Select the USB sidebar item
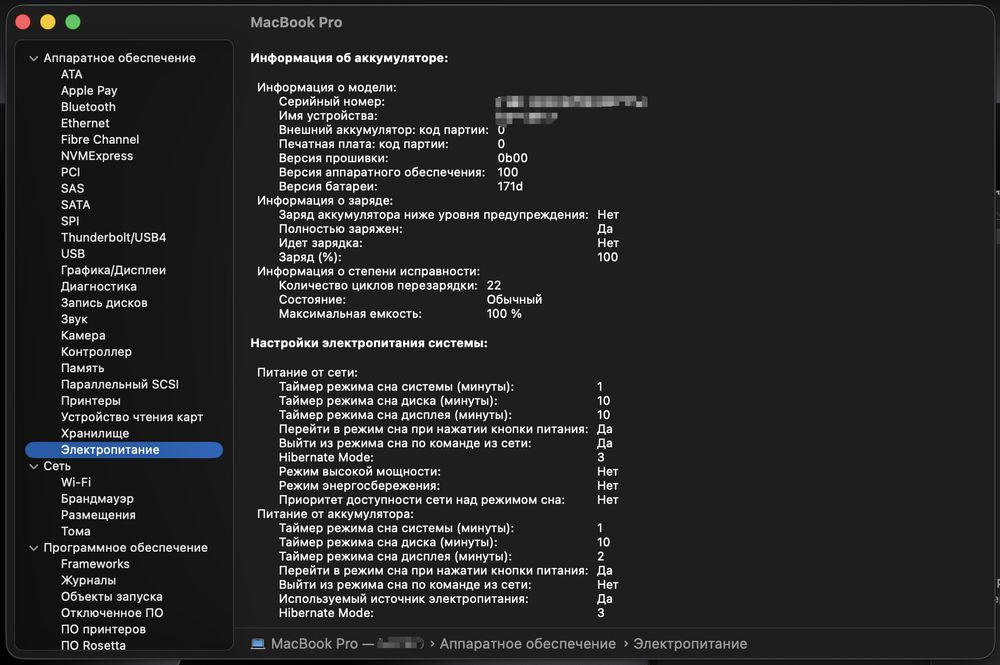This screenshot has height=665, width=1000. tap(73, 254)
